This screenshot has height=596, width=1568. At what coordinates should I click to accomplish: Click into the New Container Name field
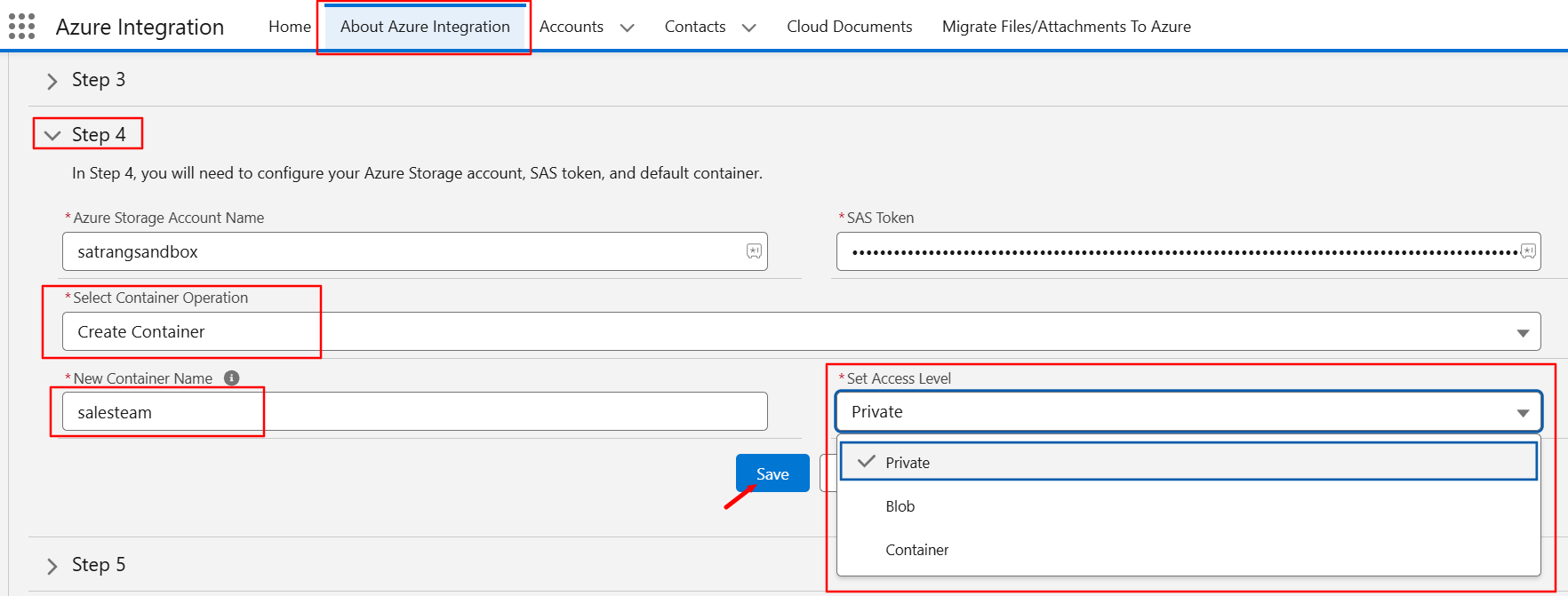(x=415, y=411)
